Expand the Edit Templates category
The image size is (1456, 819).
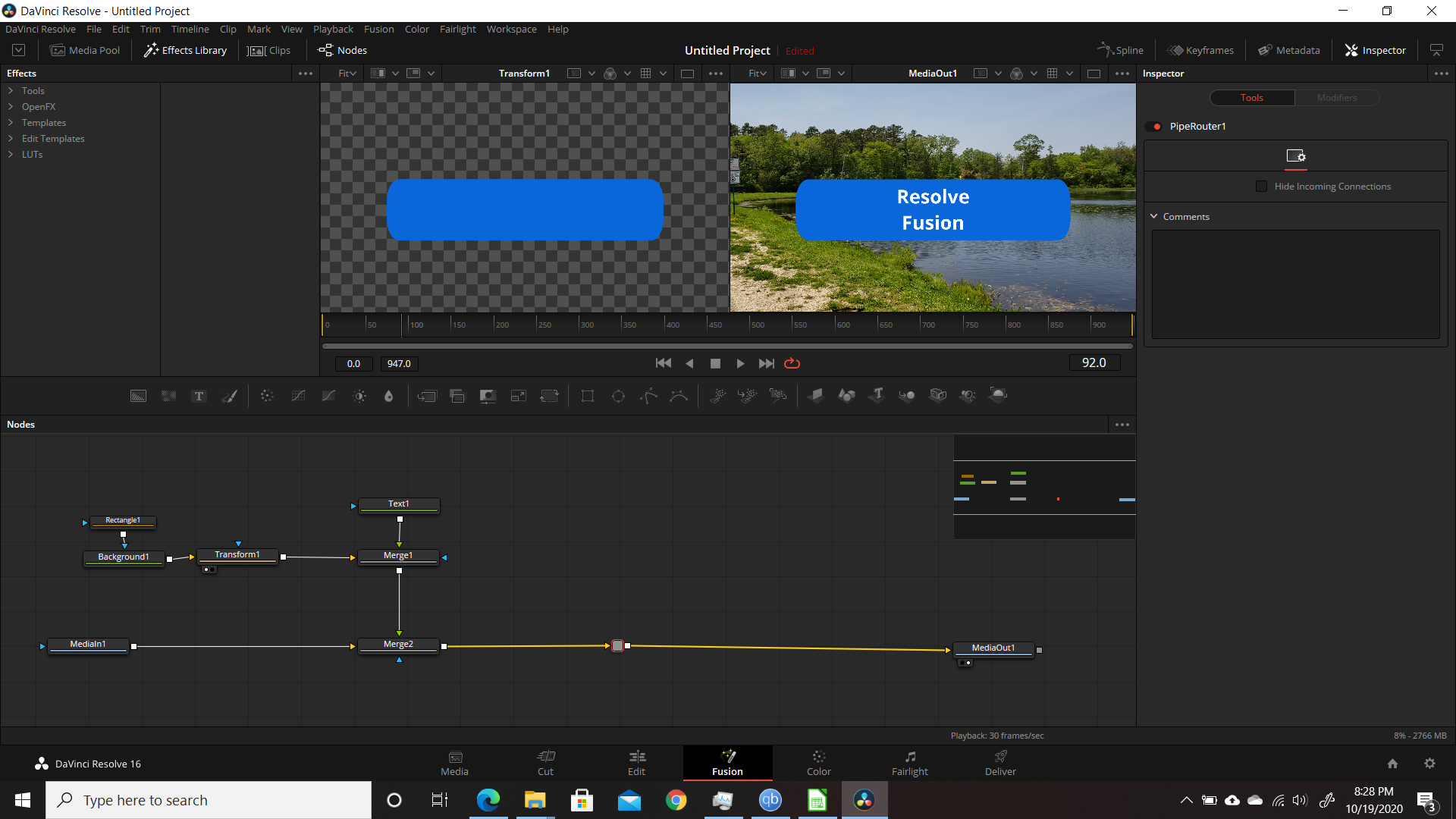[x=11, y=139]
